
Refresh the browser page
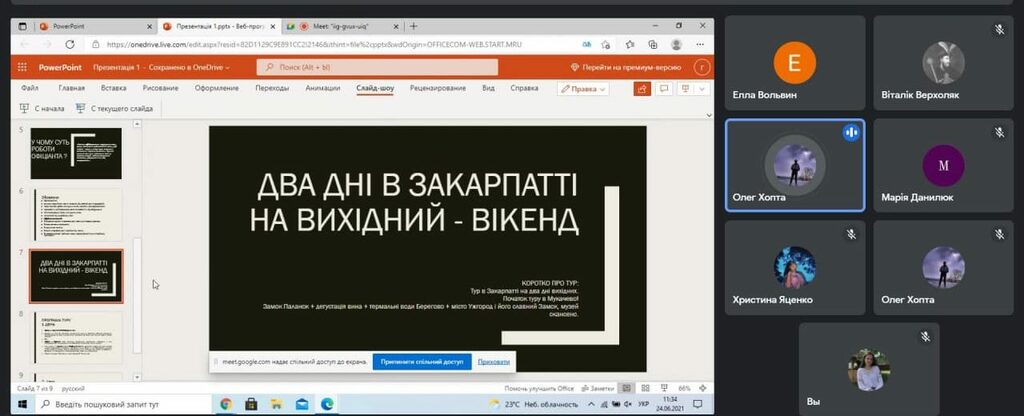point(72,44)
